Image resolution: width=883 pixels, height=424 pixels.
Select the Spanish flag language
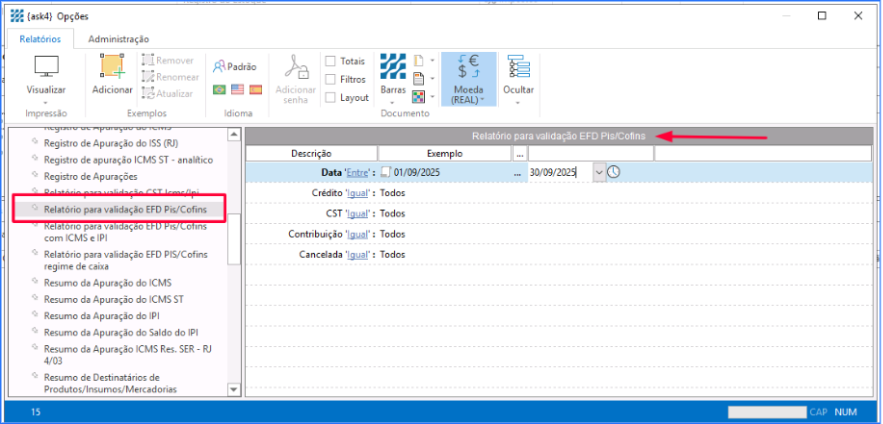coord(255,89)
